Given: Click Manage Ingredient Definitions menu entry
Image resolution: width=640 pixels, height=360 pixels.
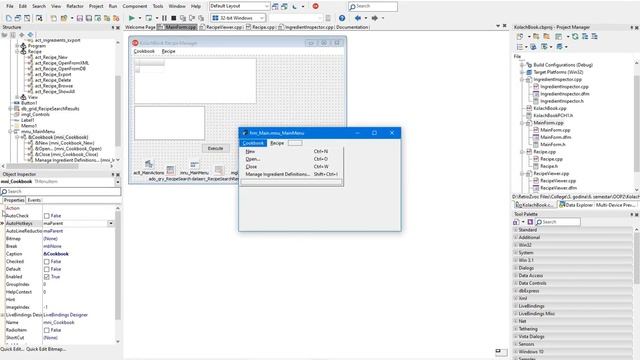Looking at the screenshot, I should point(291,174).
